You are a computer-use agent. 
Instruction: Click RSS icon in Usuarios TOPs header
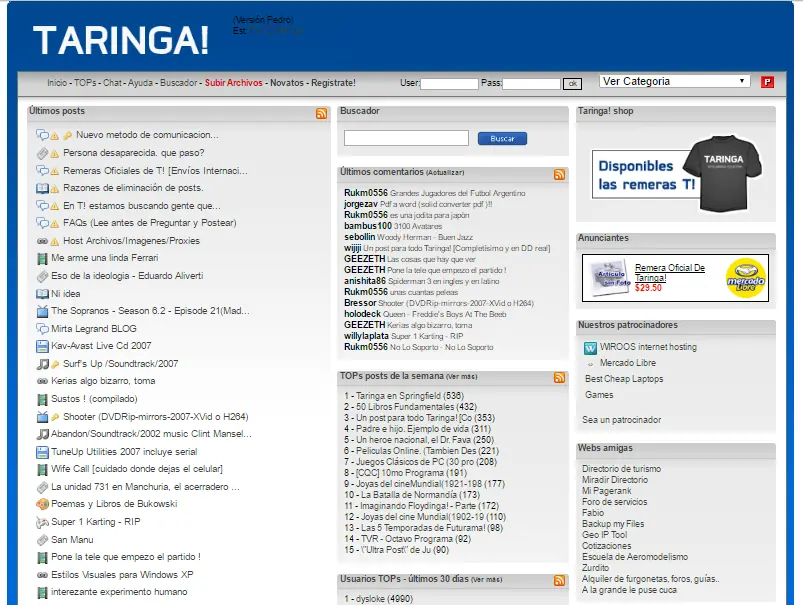559,580
